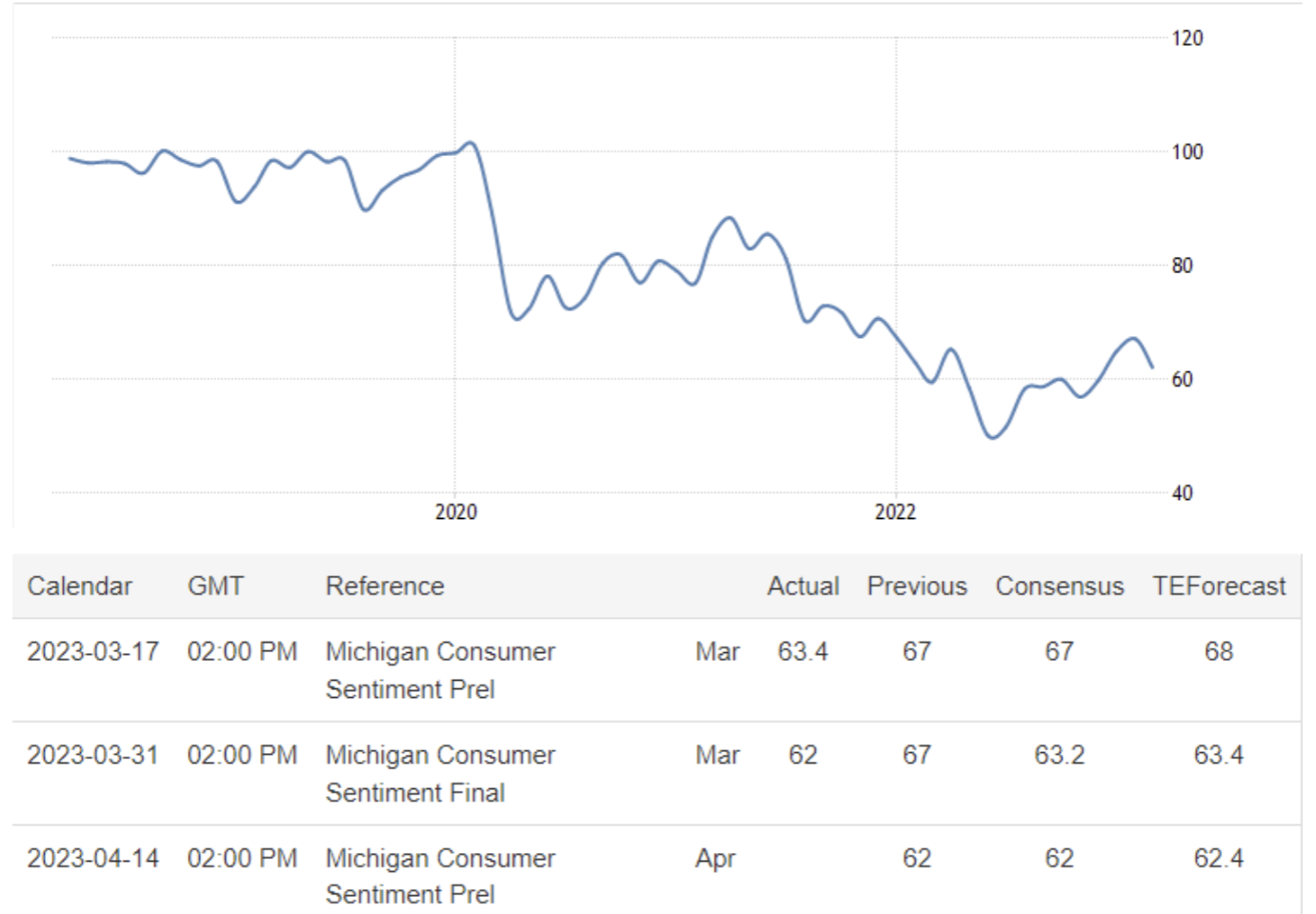
Task: Click the Consensus column header
Action: coord(1059,586)
